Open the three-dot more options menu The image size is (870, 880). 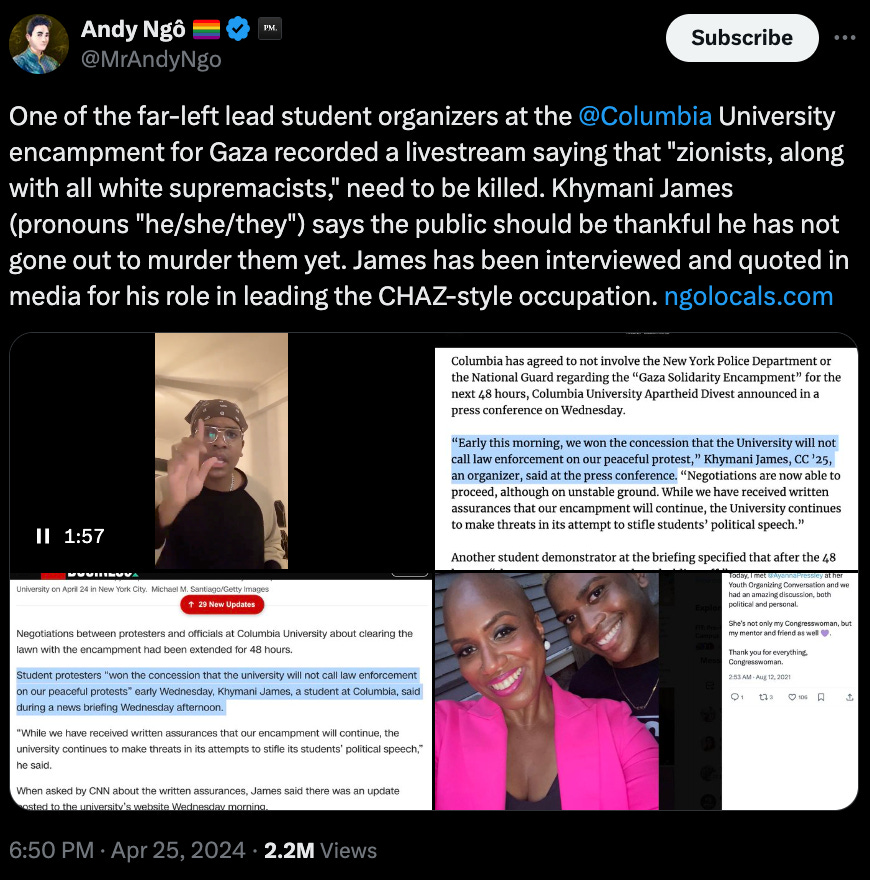pyautogui.click(x=845, y=38)
